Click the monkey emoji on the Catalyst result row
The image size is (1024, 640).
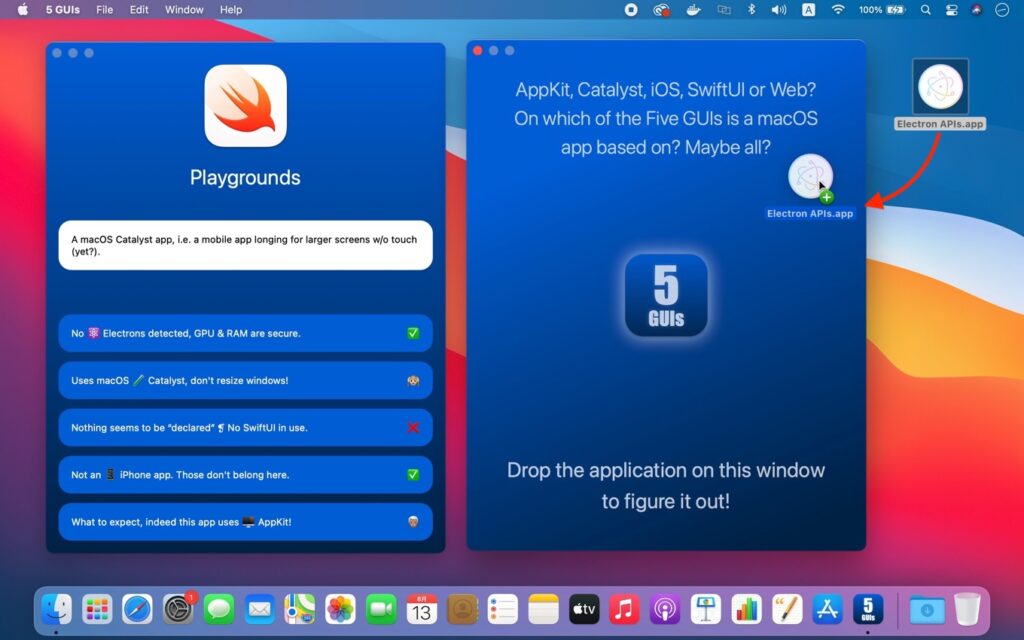[413, 380]
